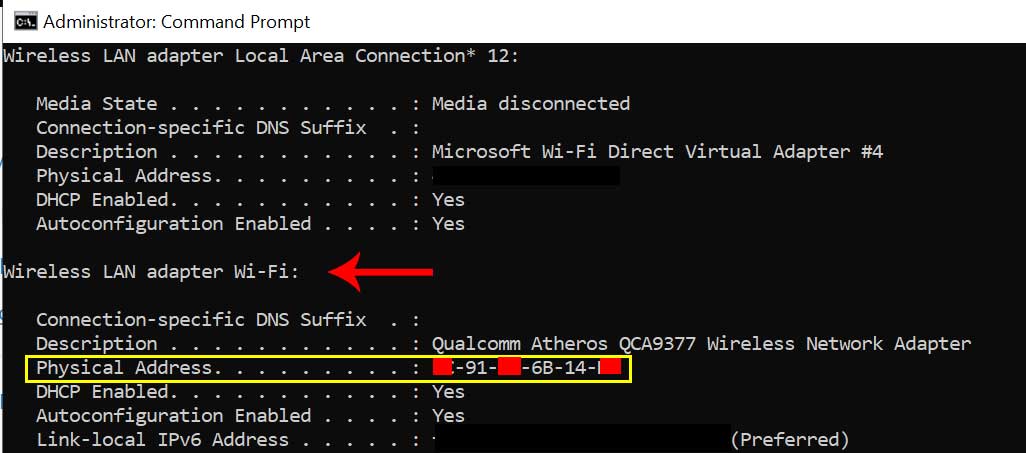
Task: Click the first red redaction block in MAC
Action: (442, 368)
